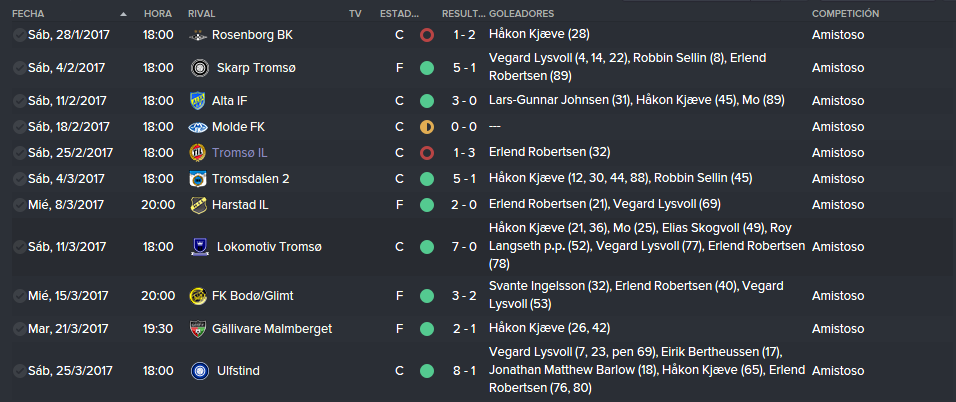Viewport: 956px width, 402px height.
Task: Click the HORA column header
Action: [x=158, y=13]
